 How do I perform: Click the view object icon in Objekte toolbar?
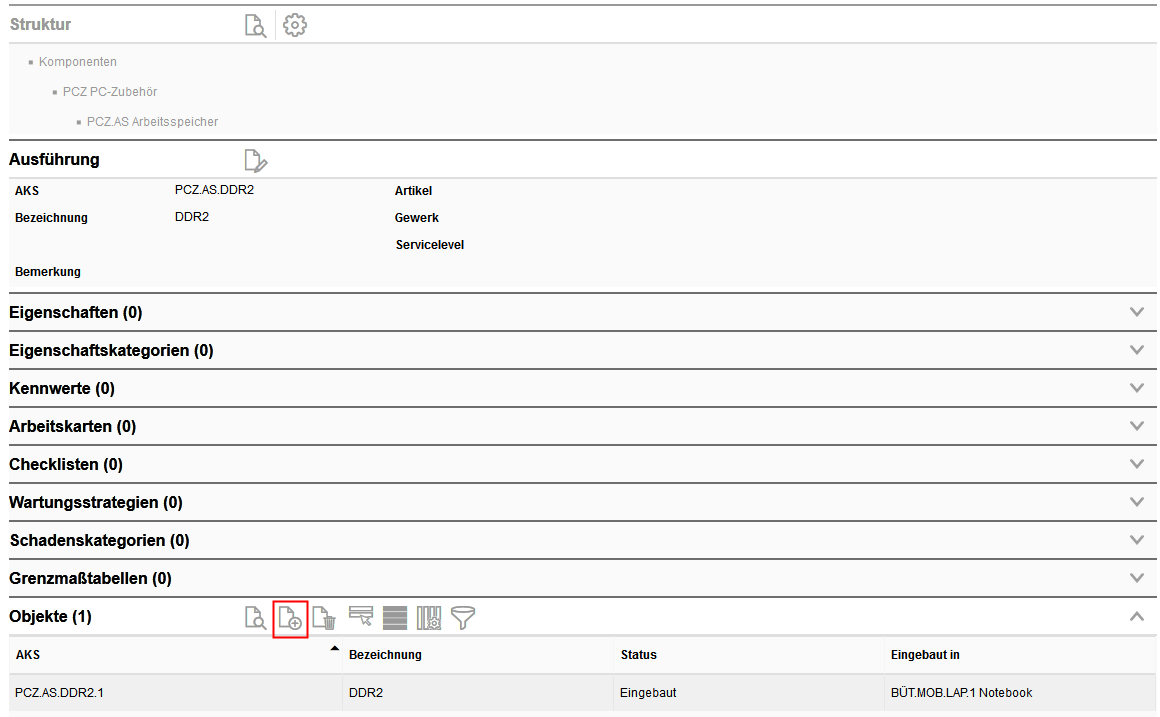(x=256, y=618)
